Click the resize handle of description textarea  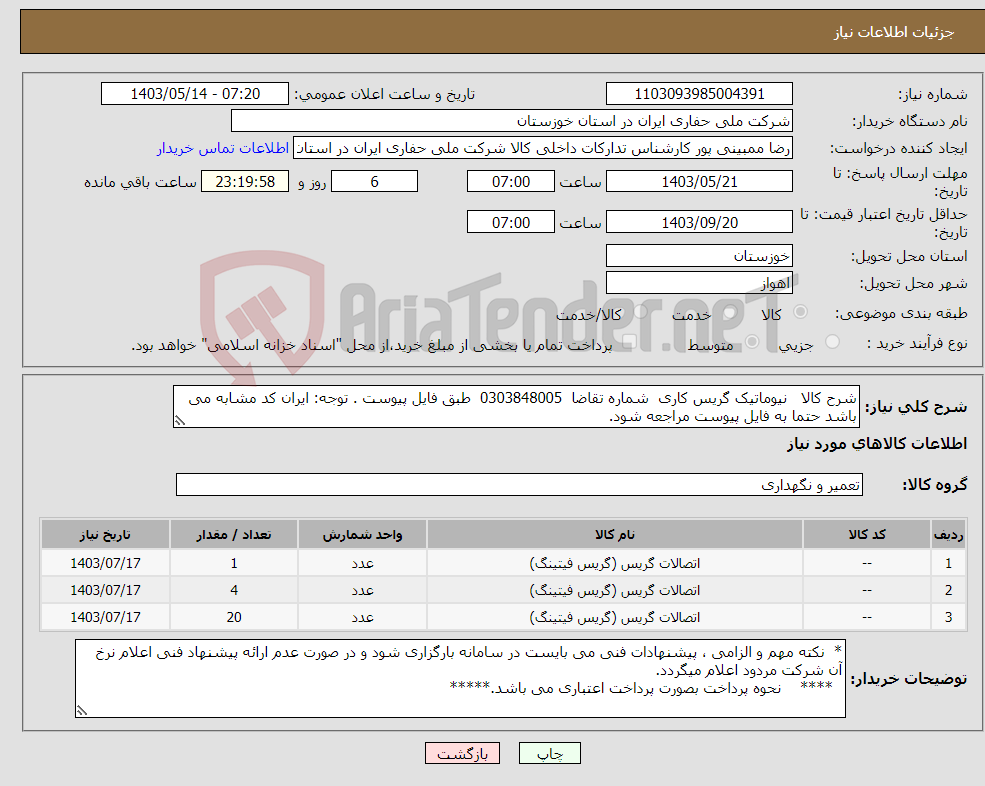tap(180, 421)
